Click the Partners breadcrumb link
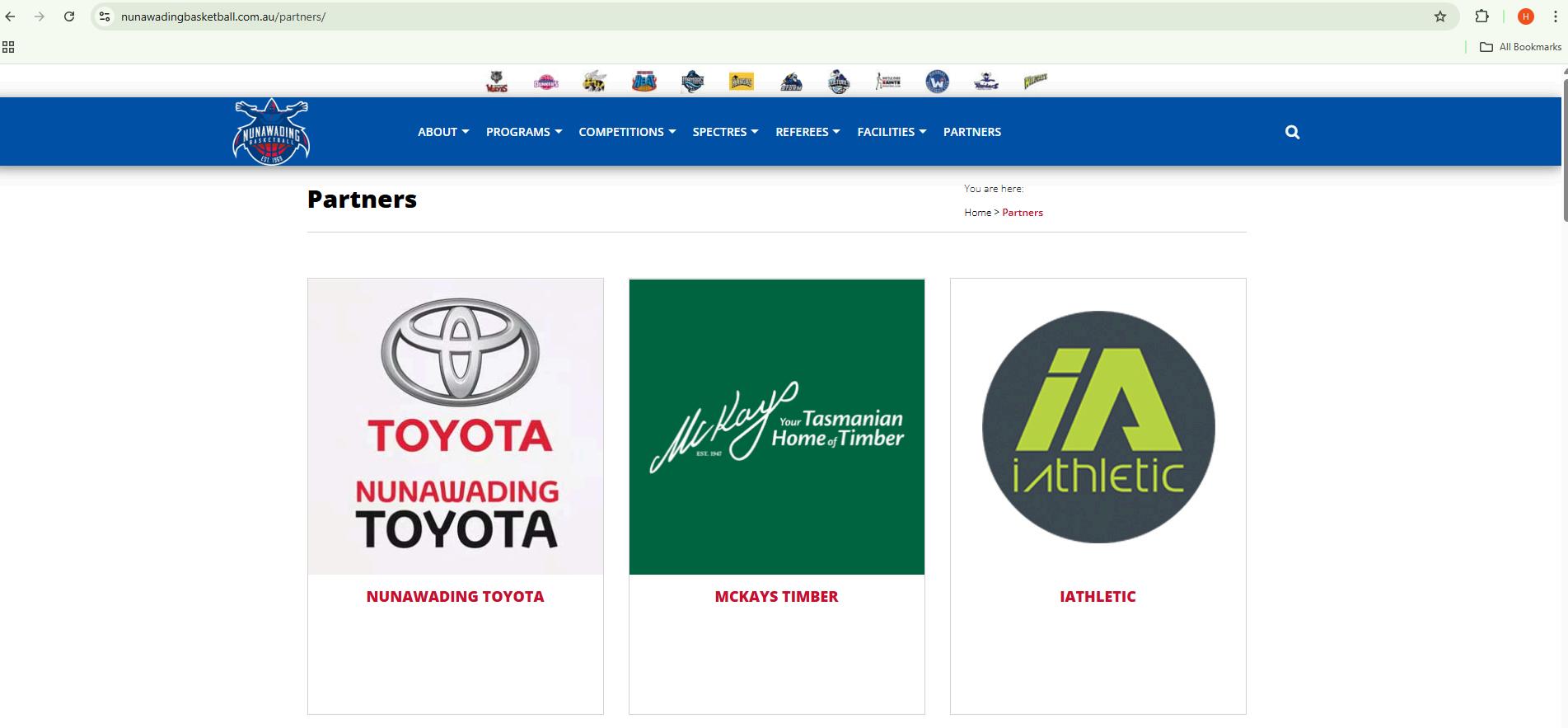Viewport: 1568px width, 728px height. (x=1023, y=213)
